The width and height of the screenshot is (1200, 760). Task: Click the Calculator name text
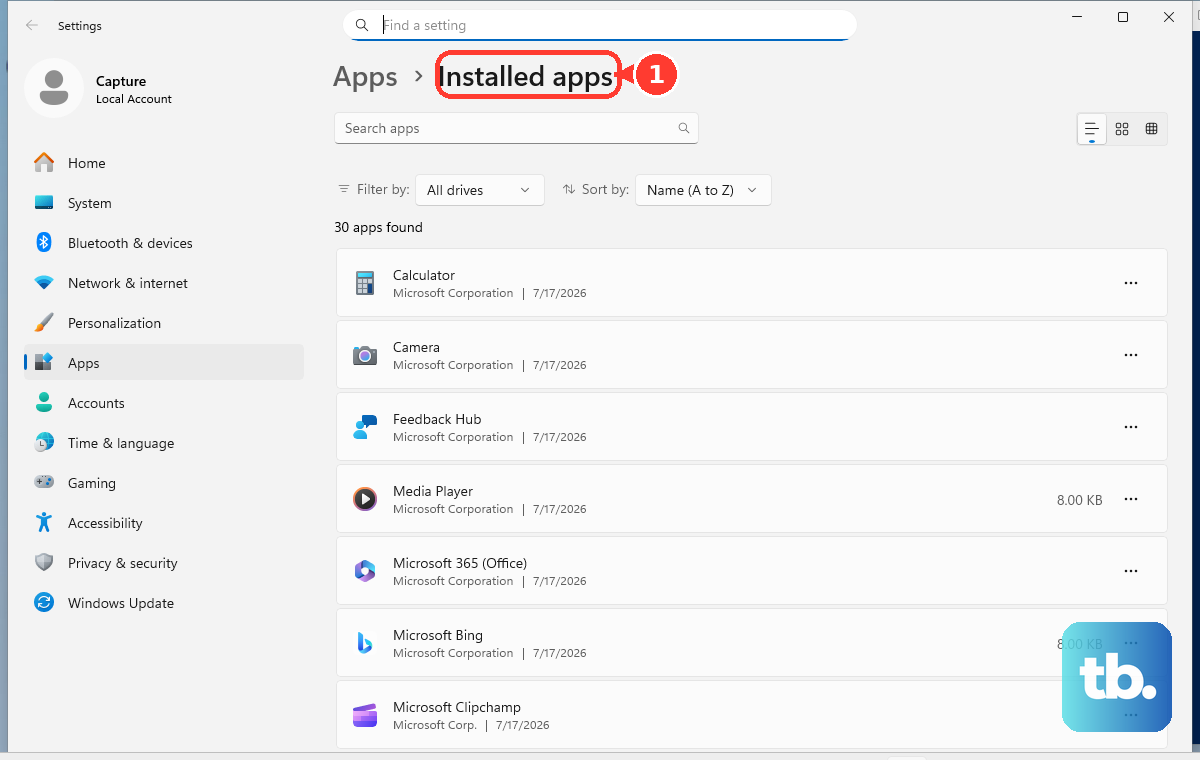pyautogui.click(x=424, y=275)
